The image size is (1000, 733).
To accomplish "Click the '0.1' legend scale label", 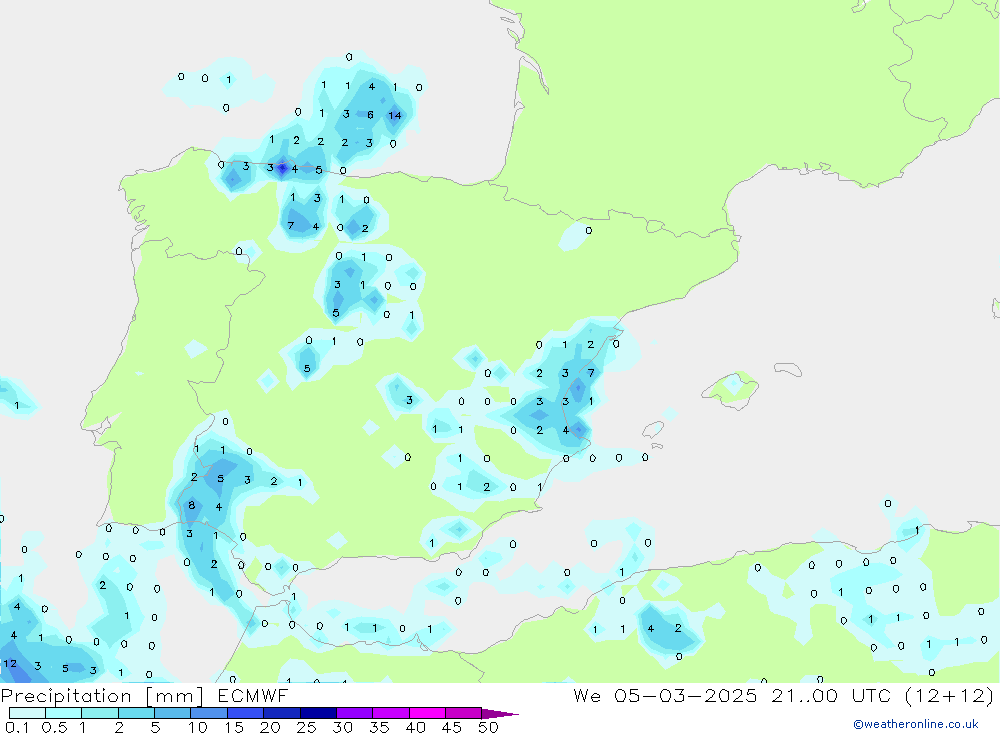I will [17, 727].
